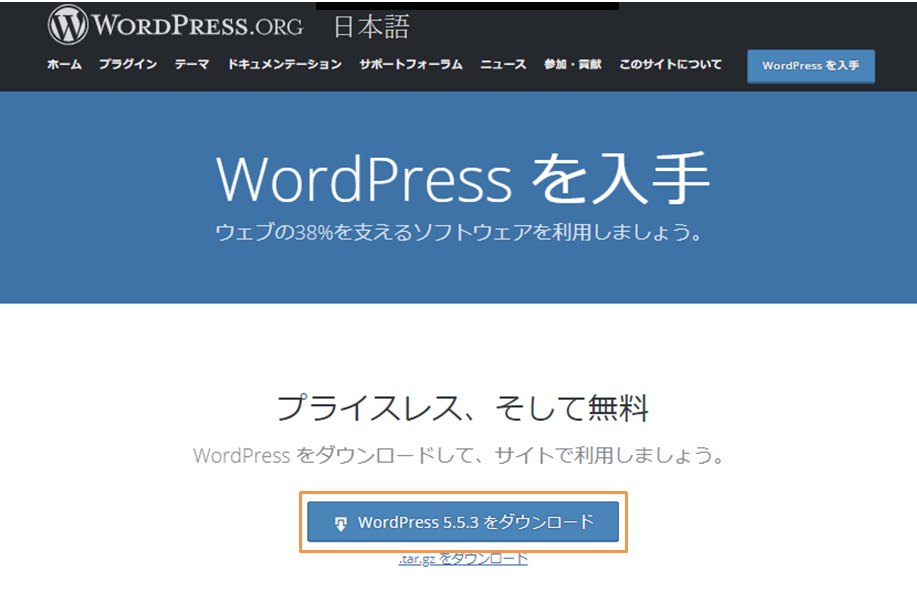Image resolution: width=917 pixels, height=595 pixels.
Task: Click the 日本語 site title text
Action: 372,27
